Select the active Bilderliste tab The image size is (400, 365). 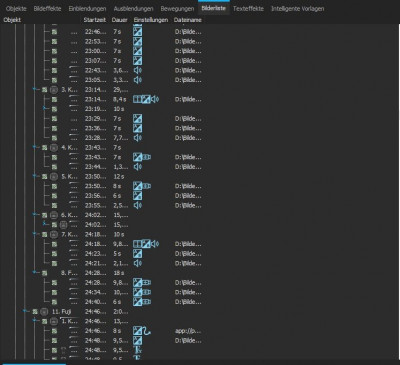point(213,9)
